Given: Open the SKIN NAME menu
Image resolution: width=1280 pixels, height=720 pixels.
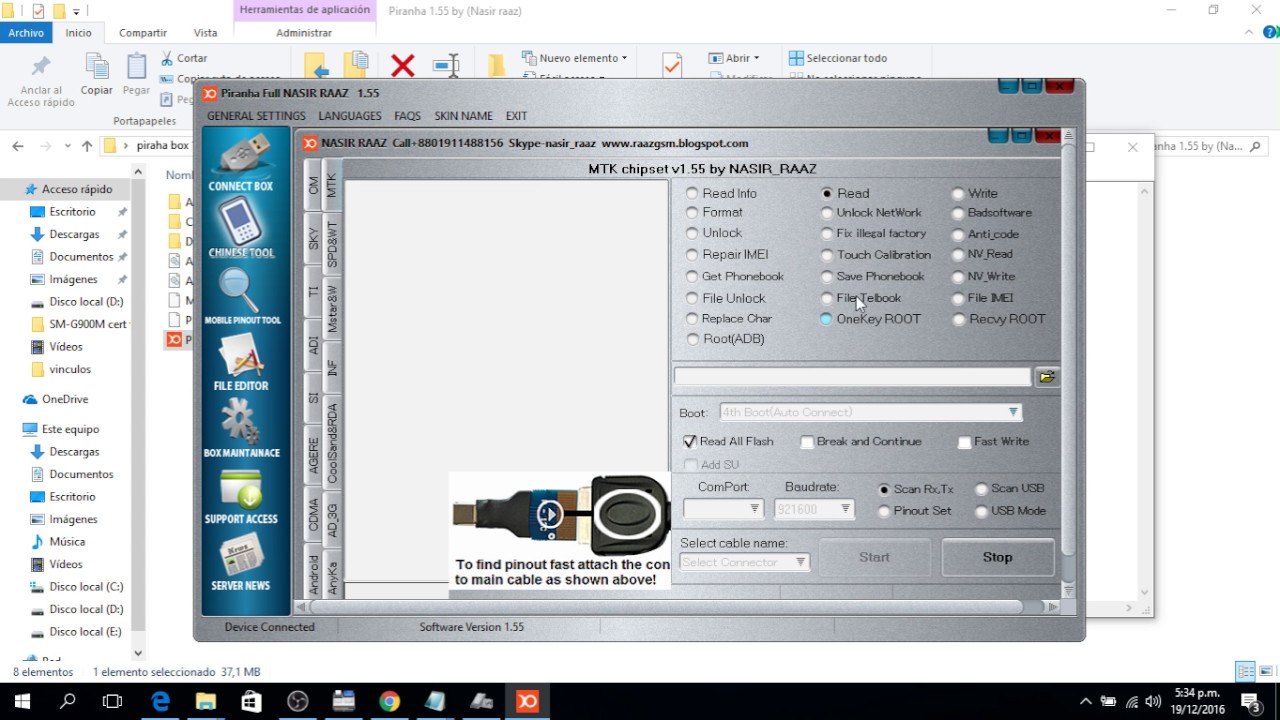Looking at the screenshot, I should tap(463, 116).
